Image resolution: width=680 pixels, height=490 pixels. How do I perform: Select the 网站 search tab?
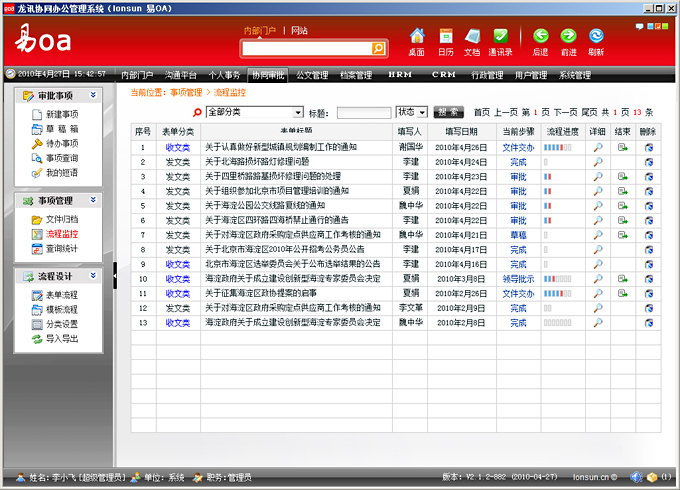click(299, 30)
